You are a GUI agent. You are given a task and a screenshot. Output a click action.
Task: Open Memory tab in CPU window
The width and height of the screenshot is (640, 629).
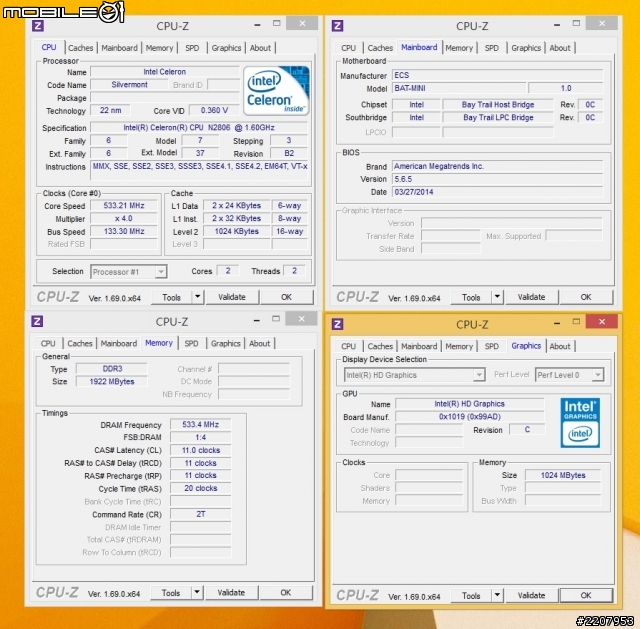tap(159, 48)
